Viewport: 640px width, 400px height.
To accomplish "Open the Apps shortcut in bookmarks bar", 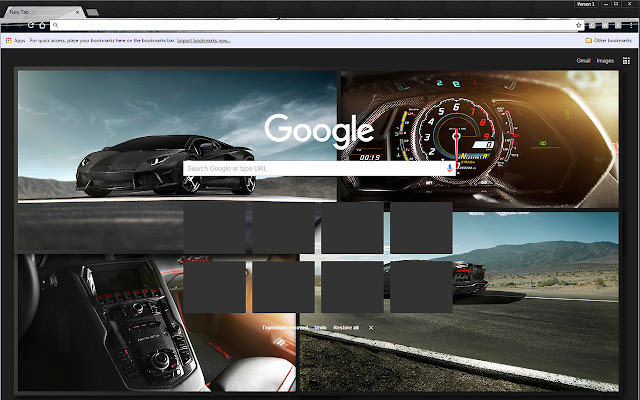I will (16, 40).
